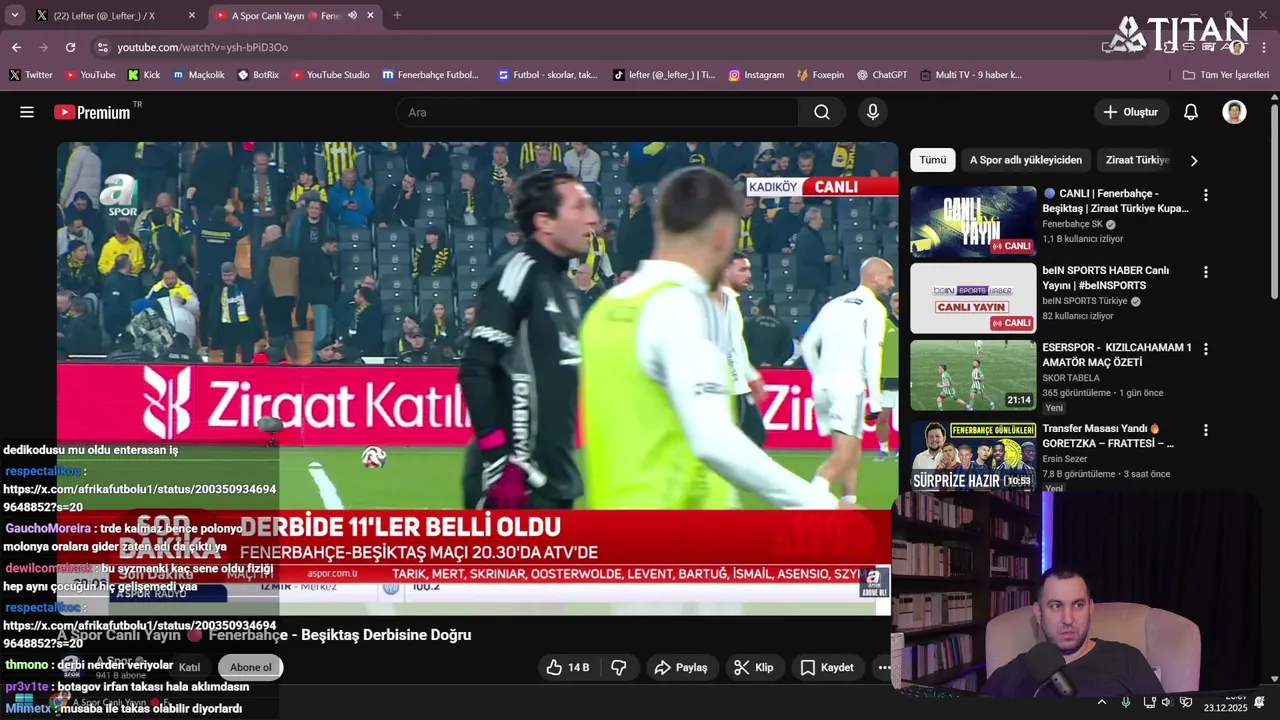Click the search magnifier button

[822, 112]
